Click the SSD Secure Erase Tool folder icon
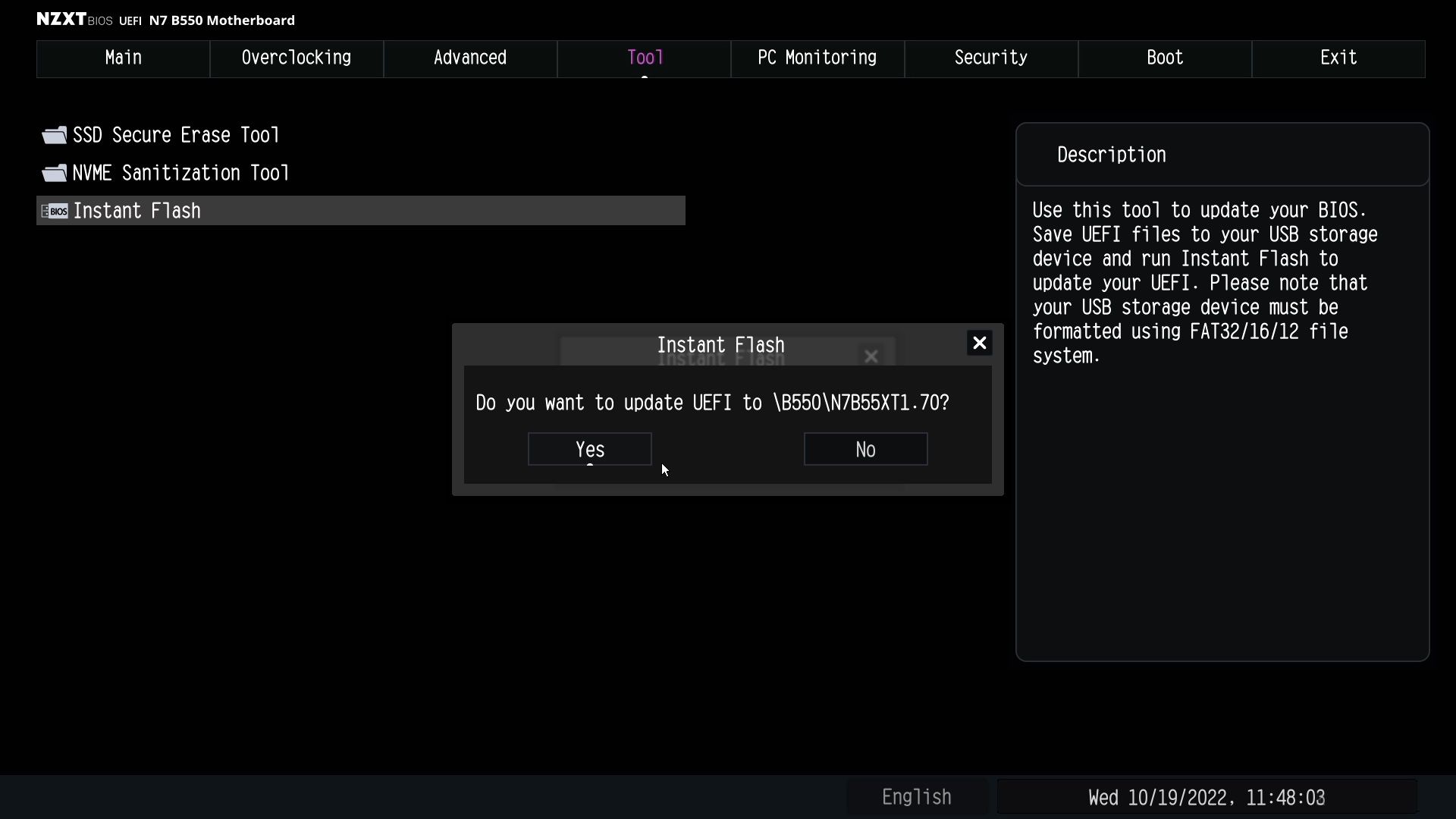 [x=54, y=135]
